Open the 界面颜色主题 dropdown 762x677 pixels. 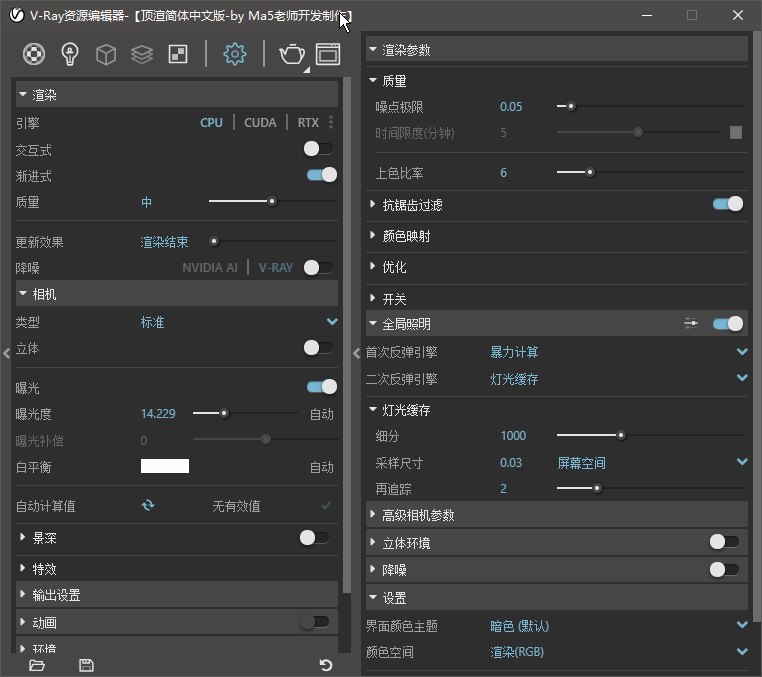742,625
